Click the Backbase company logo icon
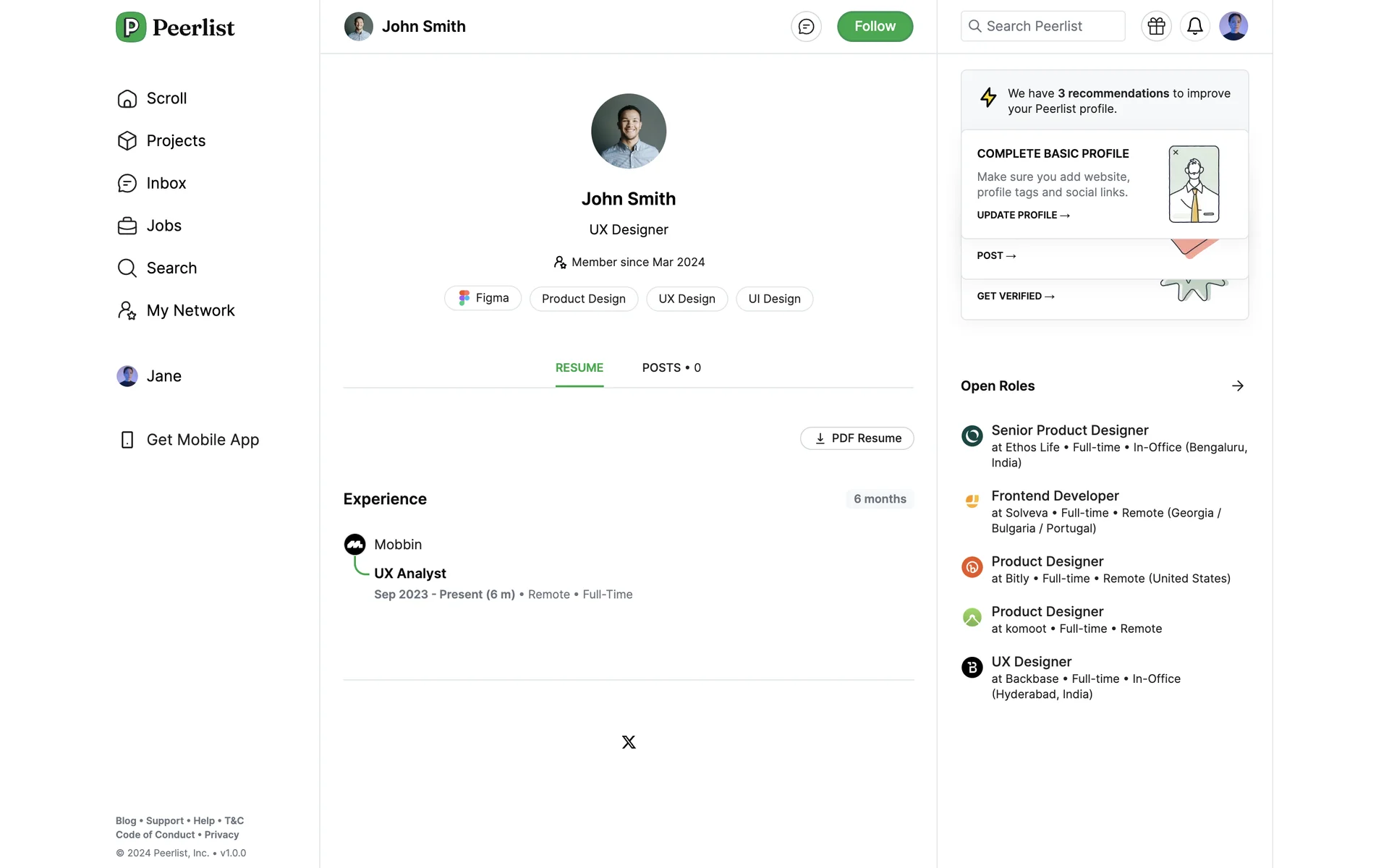The width and height of the screenshot is (1389, 868). [x=972, y=667]
